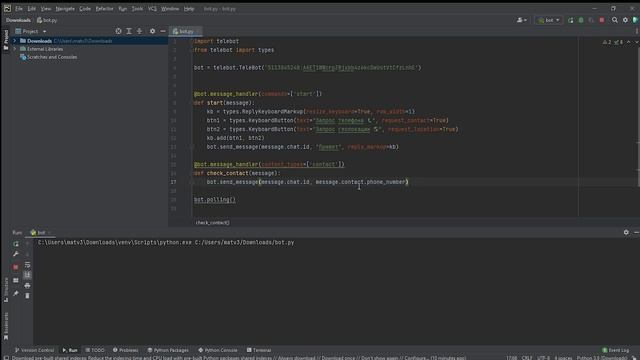Screen dimensions: 640x360
Task: Open IDE settings gear in the top toolbar
Action: pos(625,20)
